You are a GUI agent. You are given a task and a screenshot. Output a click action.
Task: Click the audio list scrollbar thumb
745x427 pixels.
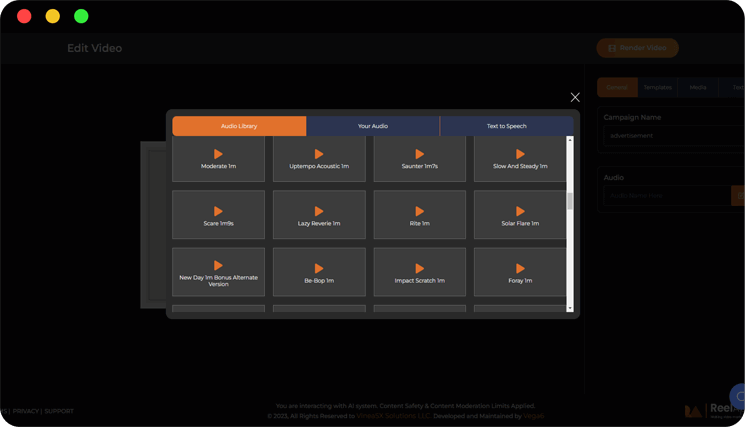tap(570, 201)
